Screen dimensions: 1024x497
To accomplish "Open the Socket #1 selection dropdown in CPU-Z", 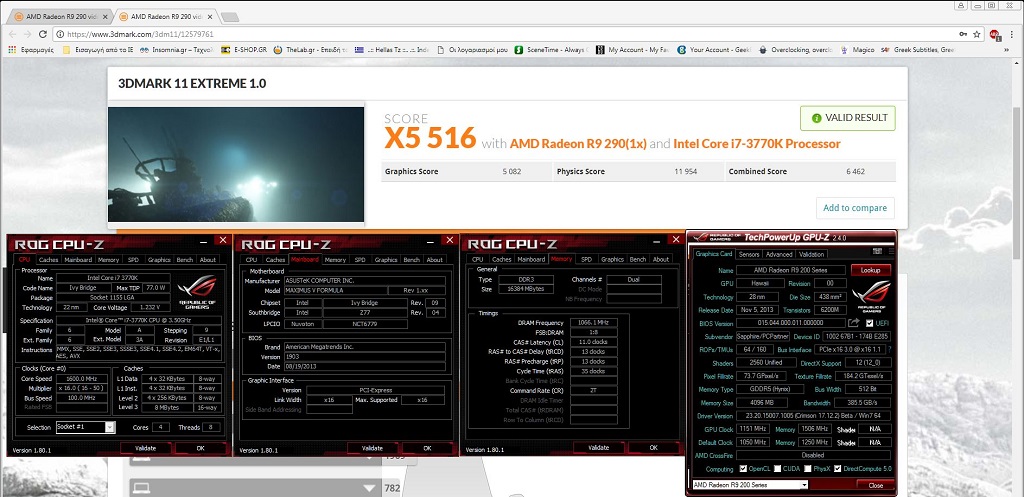I will pos(86,427).
